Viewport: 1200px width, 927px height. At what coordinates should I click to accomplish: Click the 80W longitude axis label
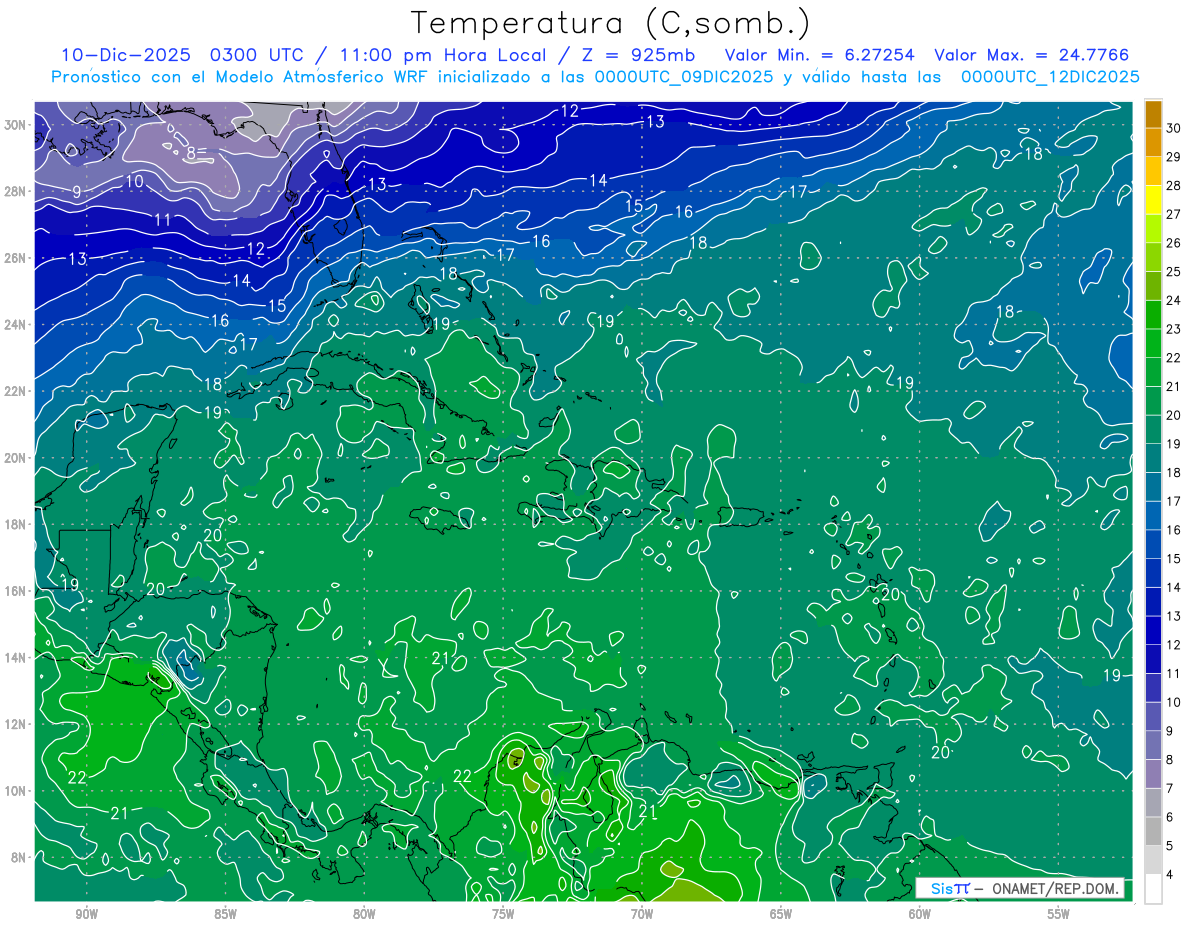point(364,914)
